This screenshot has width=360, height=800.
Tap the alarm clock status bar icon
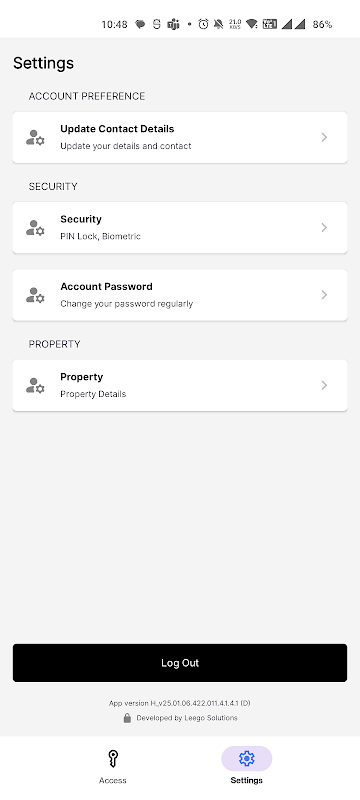(203, 24)
